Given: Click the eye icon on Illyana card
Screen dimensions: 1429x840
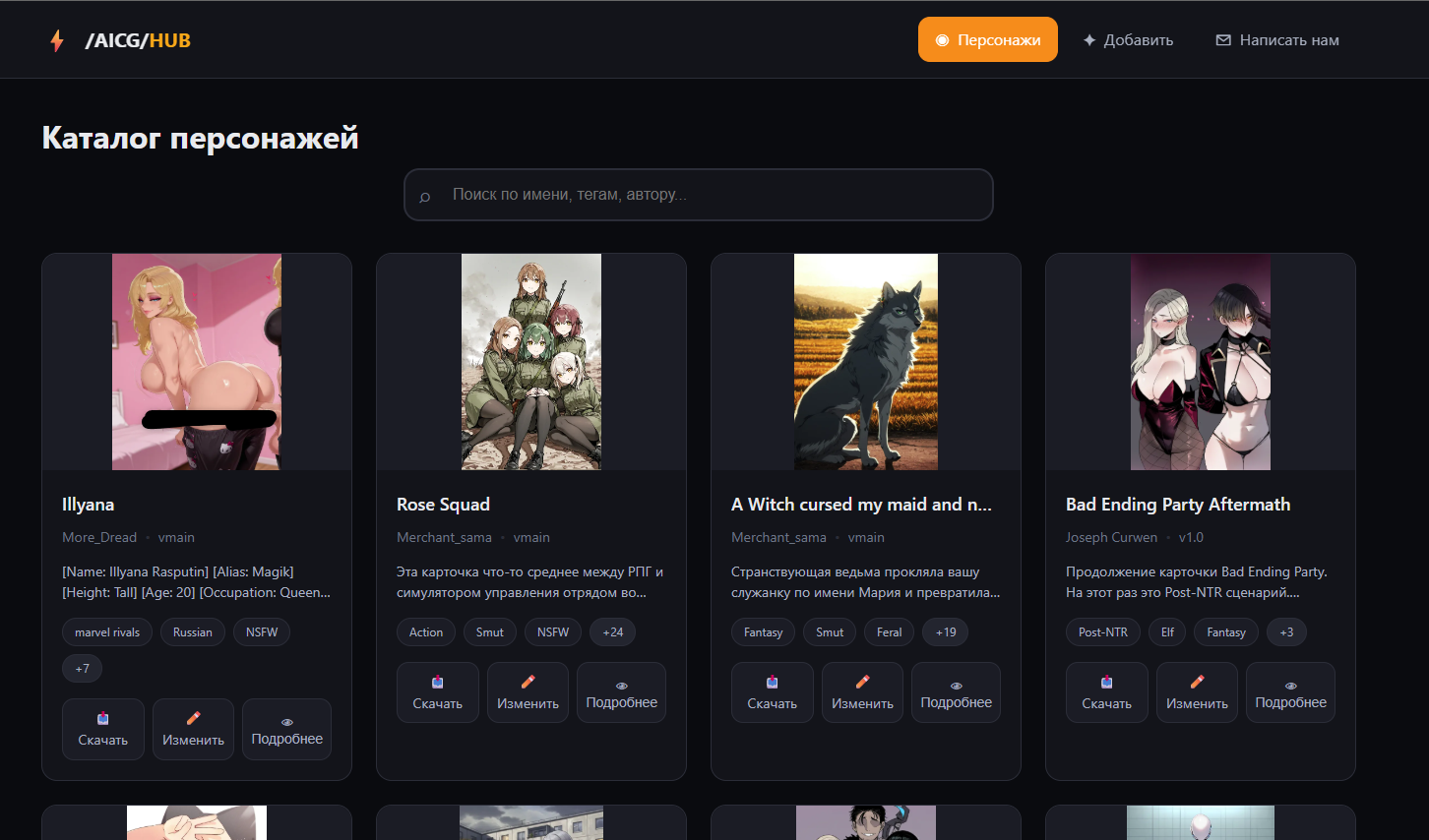Looking at the screenshot, I should tap(286, 723).
